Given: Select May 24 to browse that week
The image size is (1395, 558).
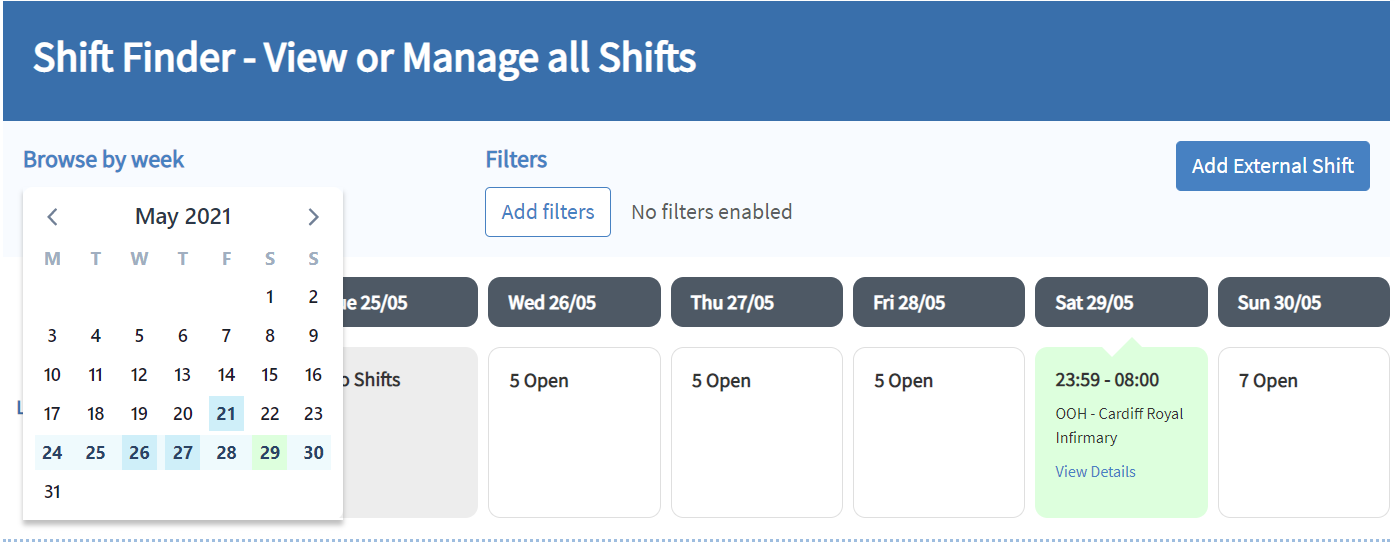Looking at the screenshot, I should tap(52, 453).
